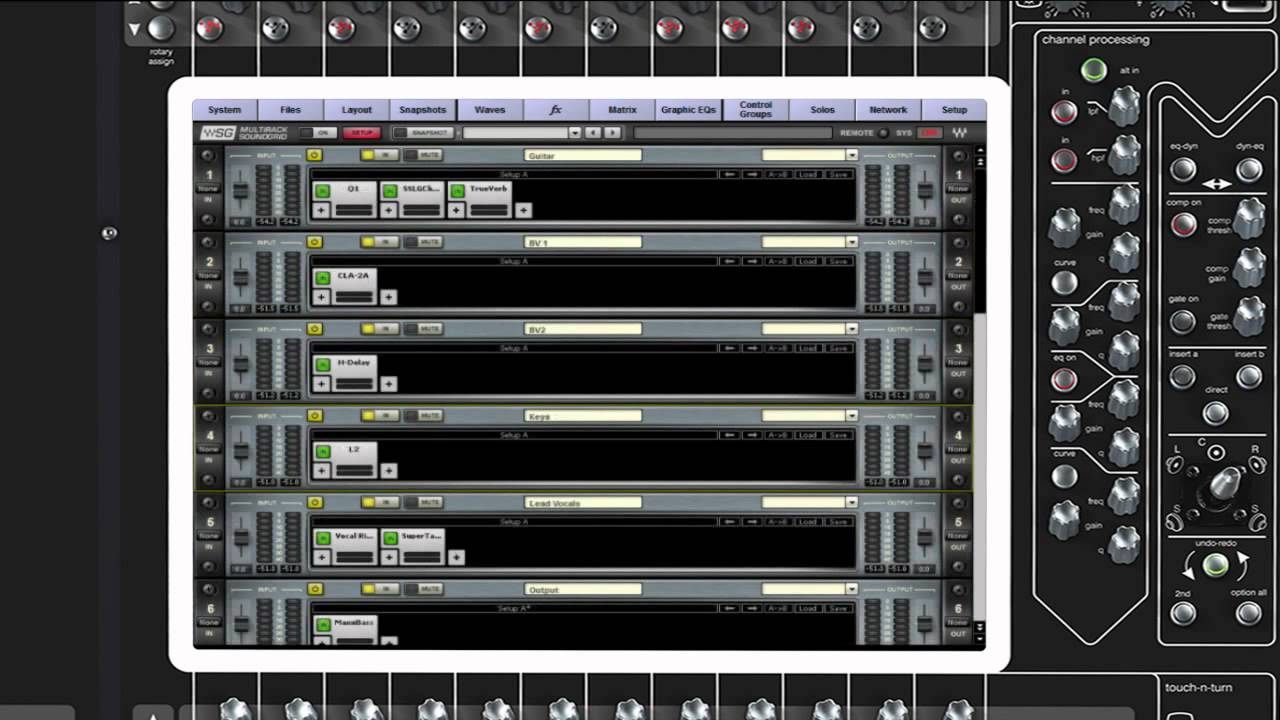Toggle power on Keys rack
This screenshot has width=1280, height=720.
coord(315,416)
